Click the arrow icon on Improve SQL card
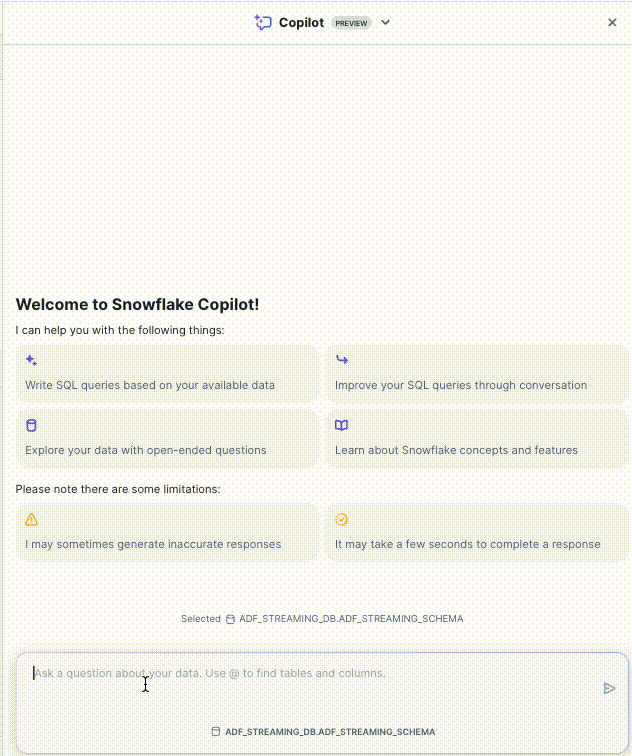632x756 pixels. (342, 360)
